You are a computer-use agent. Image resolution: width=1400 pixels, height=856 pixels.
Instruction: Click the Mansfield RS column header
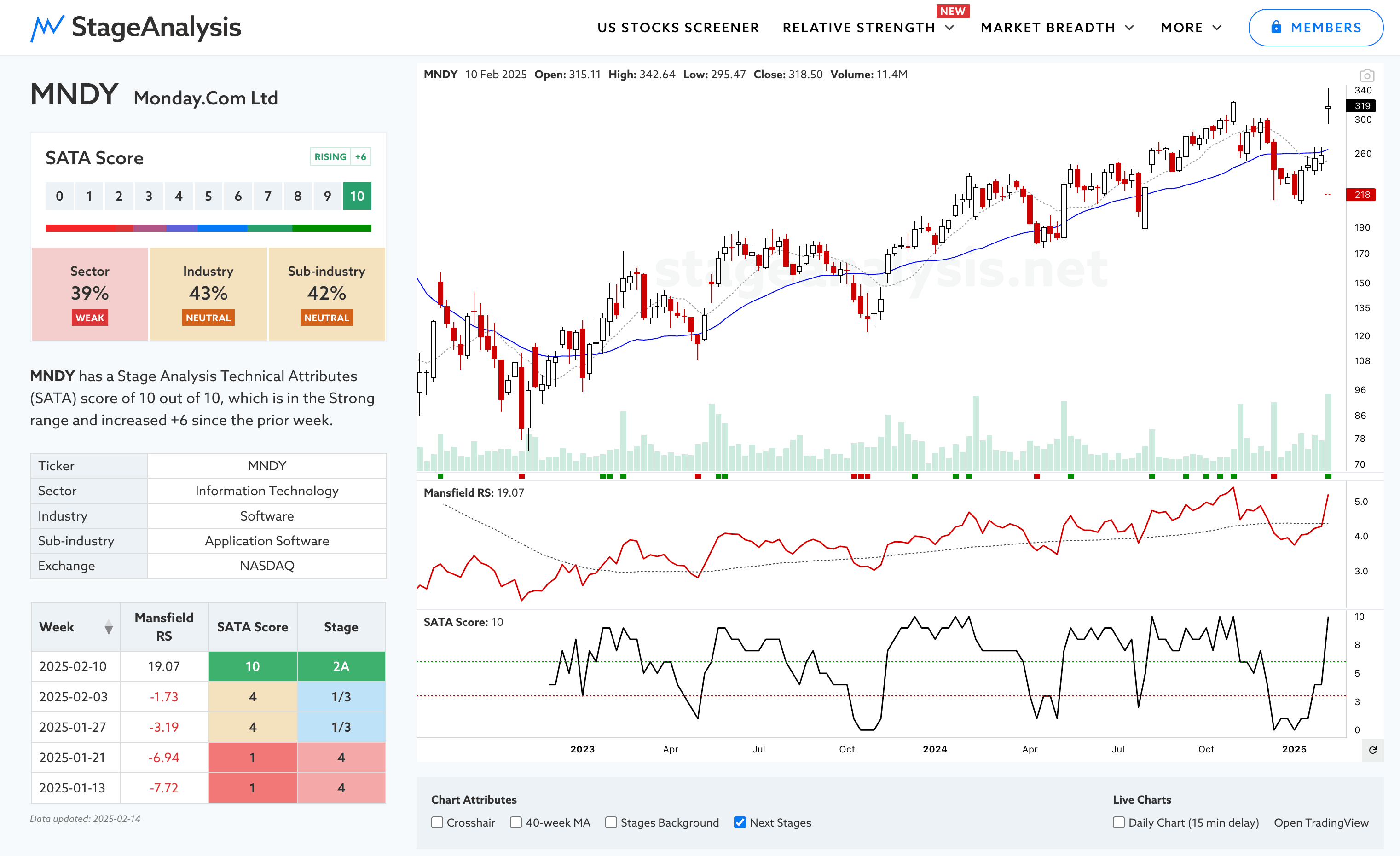click(164, 626)
